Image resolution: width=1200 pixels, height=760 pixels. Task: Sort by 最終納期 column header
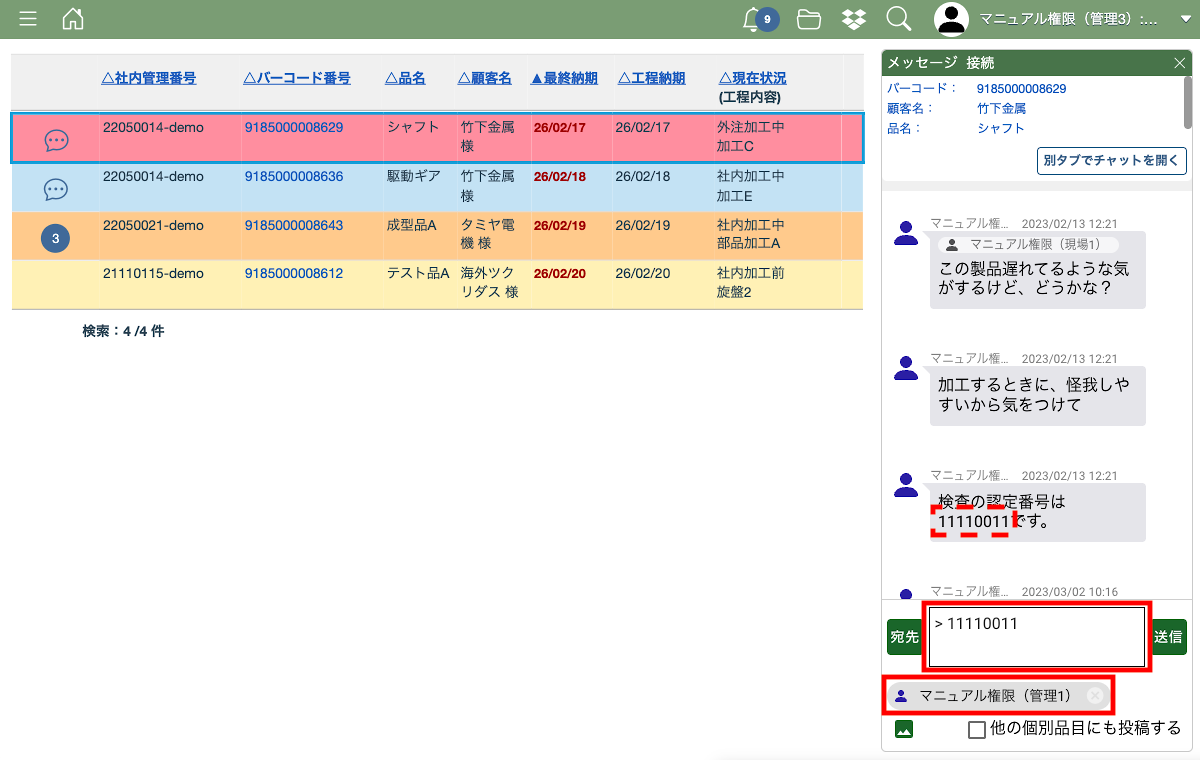point(564,78)
